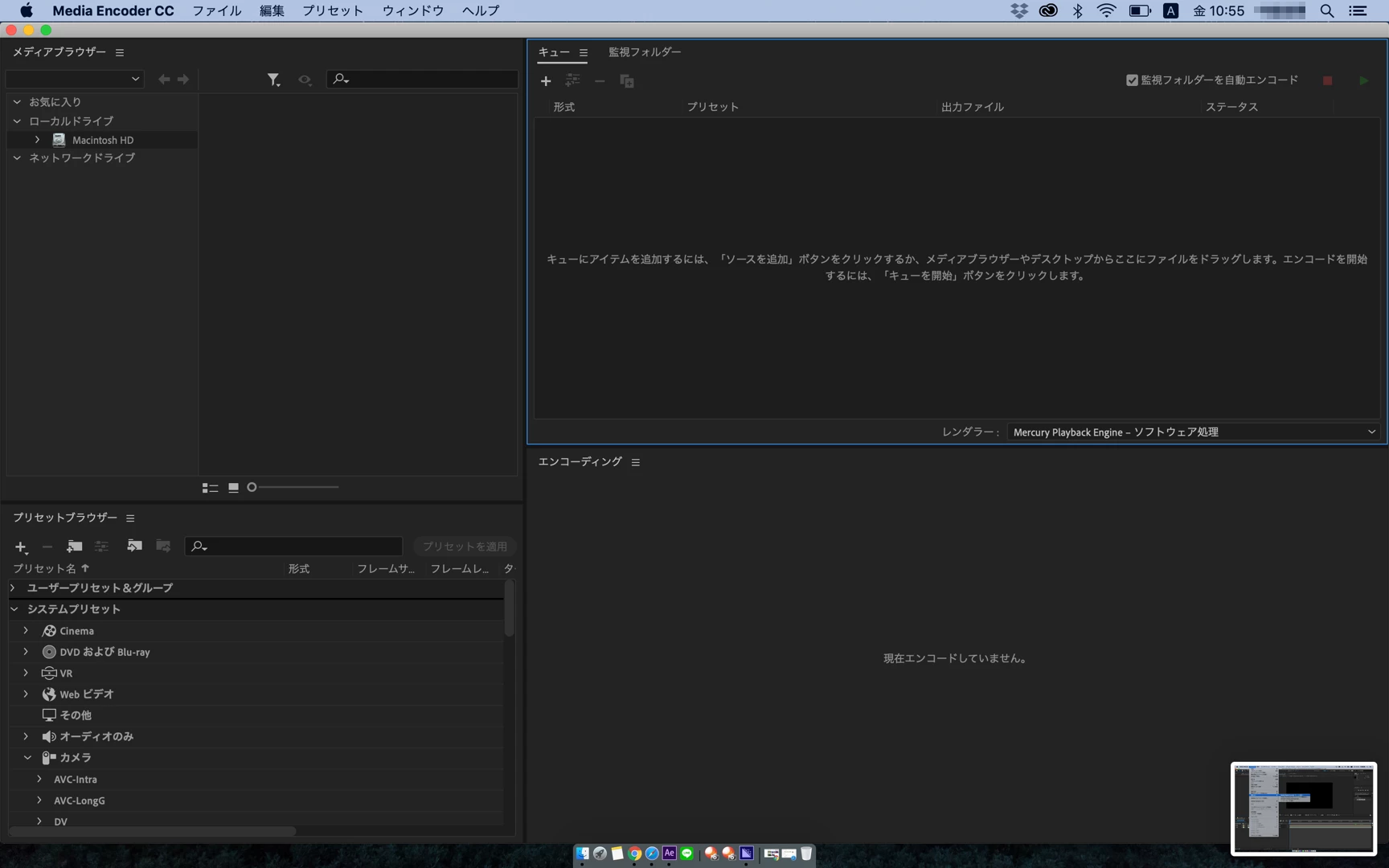Image resolution: width=1389 pixels, height=868 pixels.
Task: Switch to the 監視フォルダー tab
Action: tap(645, 52)
